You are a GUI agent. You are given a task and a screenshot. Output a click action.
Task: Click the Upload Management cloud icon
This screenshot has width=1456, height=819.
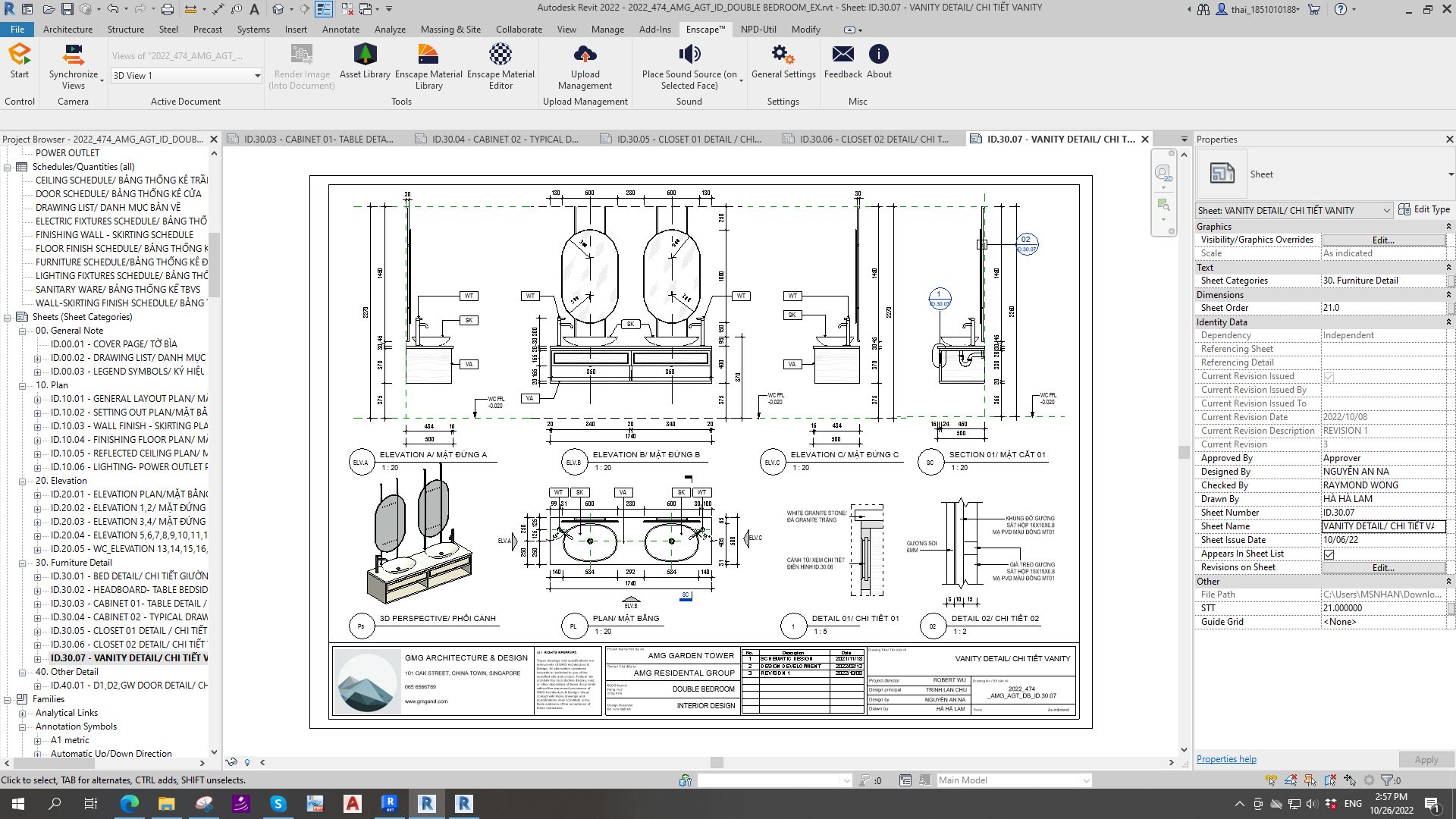(x=585, y=55)
